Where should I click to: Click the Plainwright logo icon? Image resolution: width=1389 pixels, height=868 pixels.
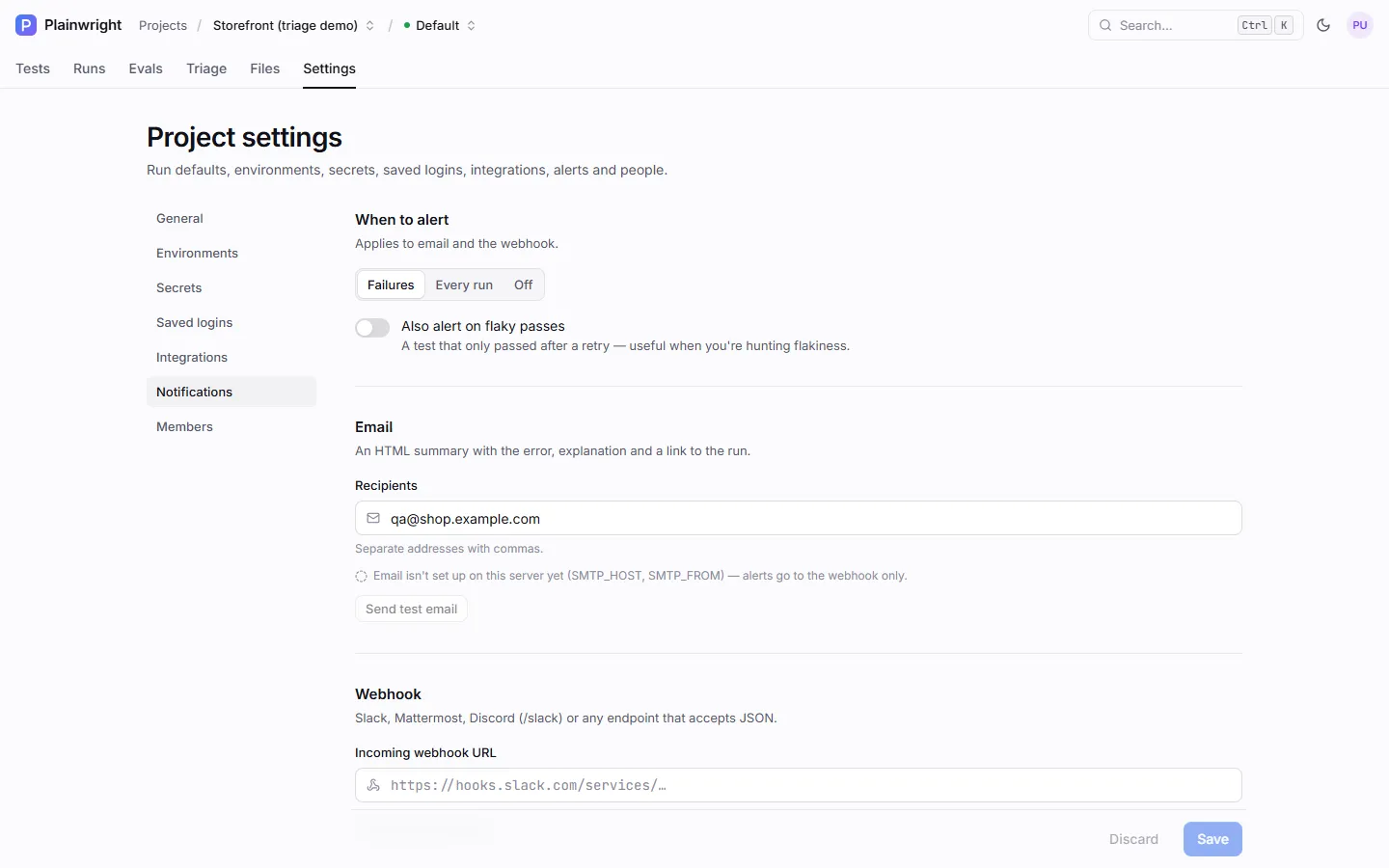[x=26, y=25]
